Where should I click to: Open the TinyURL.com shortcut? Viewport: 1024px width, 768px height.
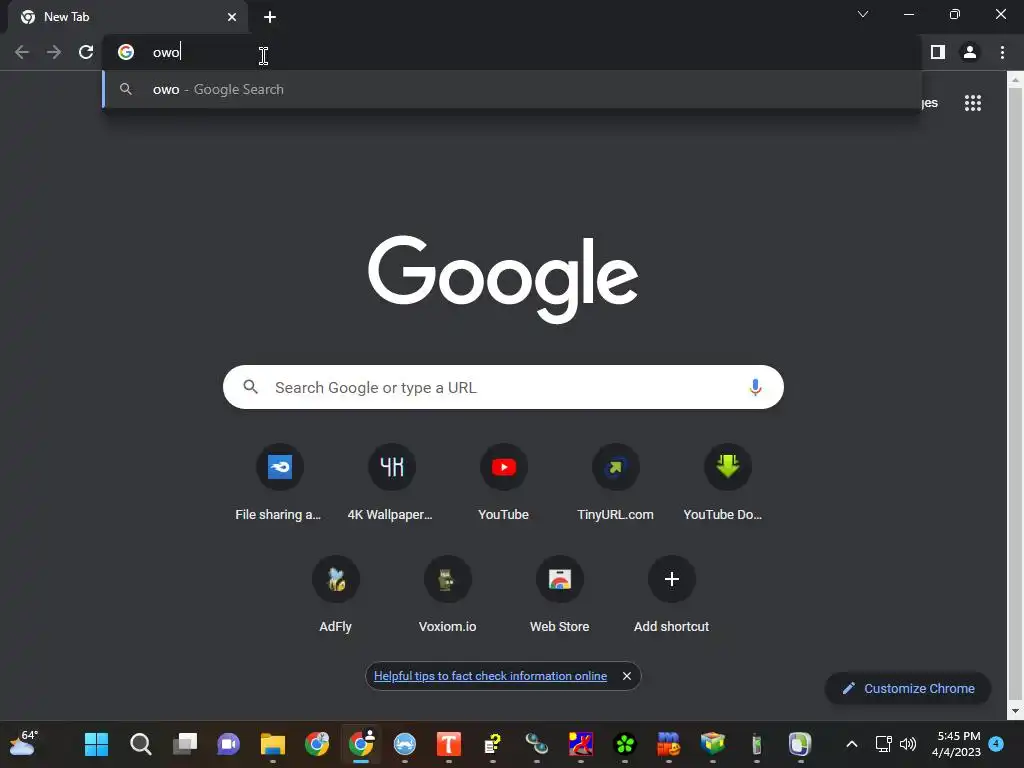[x=615, y=483]
